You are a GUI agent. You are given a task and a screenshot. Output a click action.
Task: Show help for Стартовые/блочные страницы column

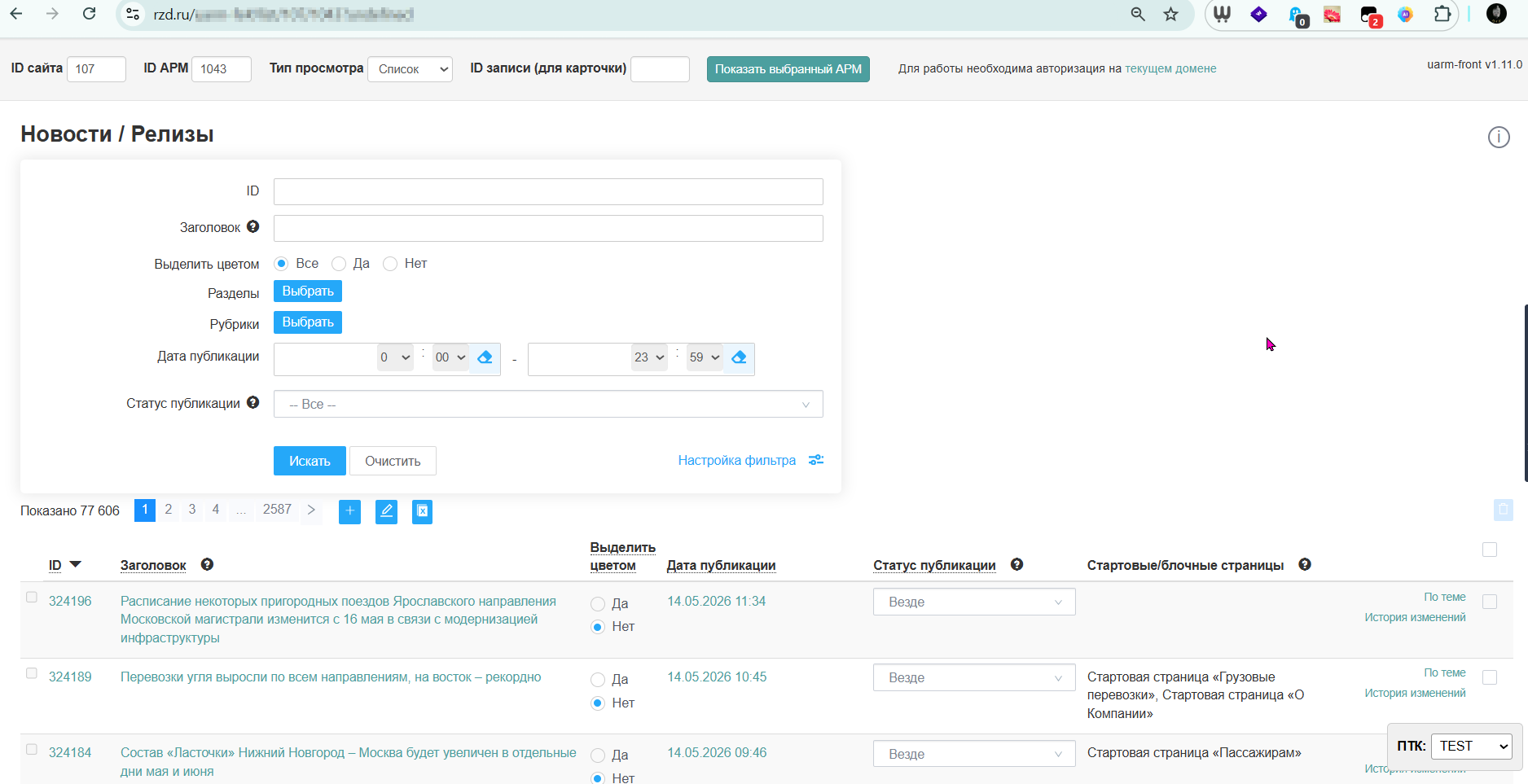point(1305,564)
